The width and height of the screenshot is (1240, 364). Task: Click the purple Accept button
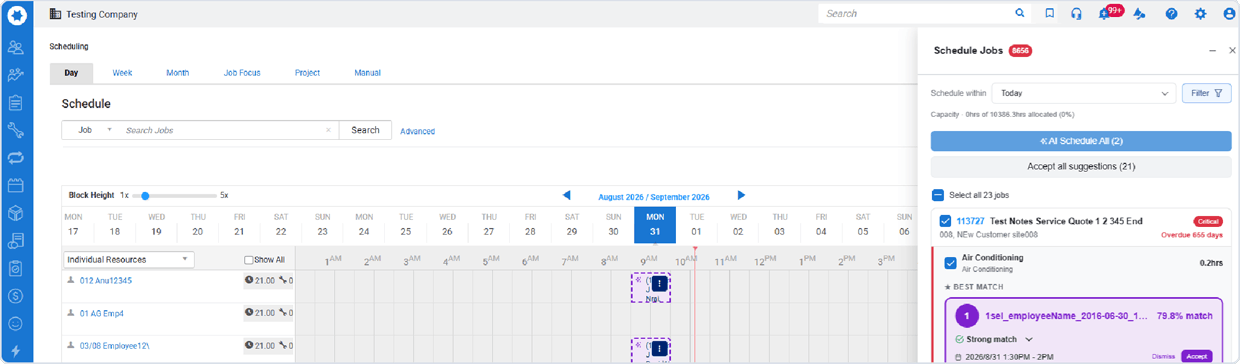click(1196, 356)
